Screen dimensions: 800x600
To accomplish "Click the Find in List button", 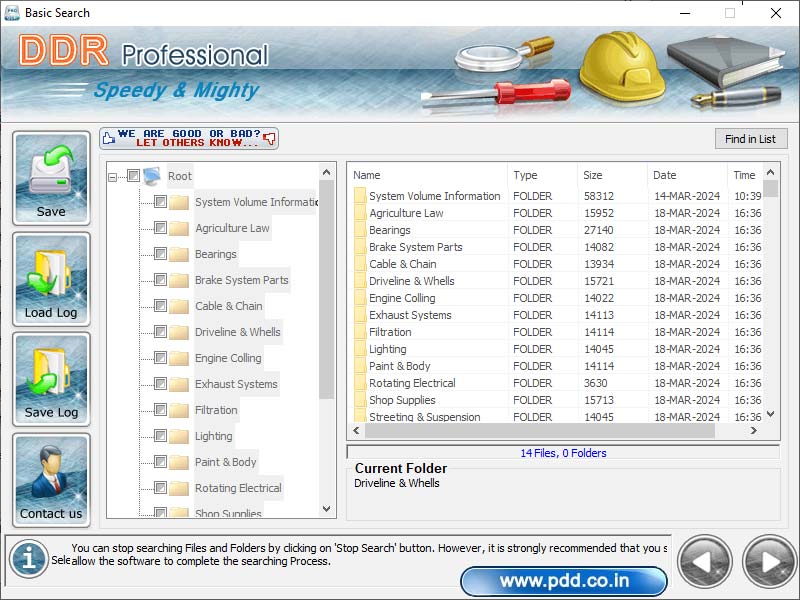I will pos(751,139).
